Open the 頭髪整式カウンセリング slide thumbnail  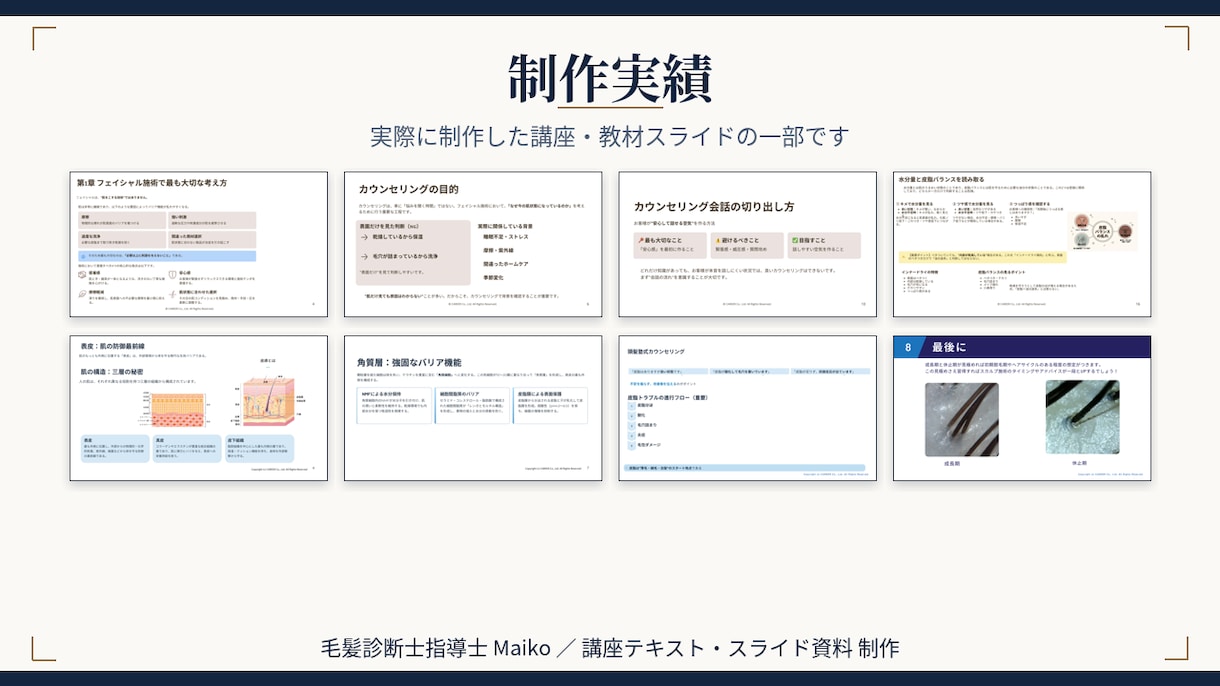[747, 408]
